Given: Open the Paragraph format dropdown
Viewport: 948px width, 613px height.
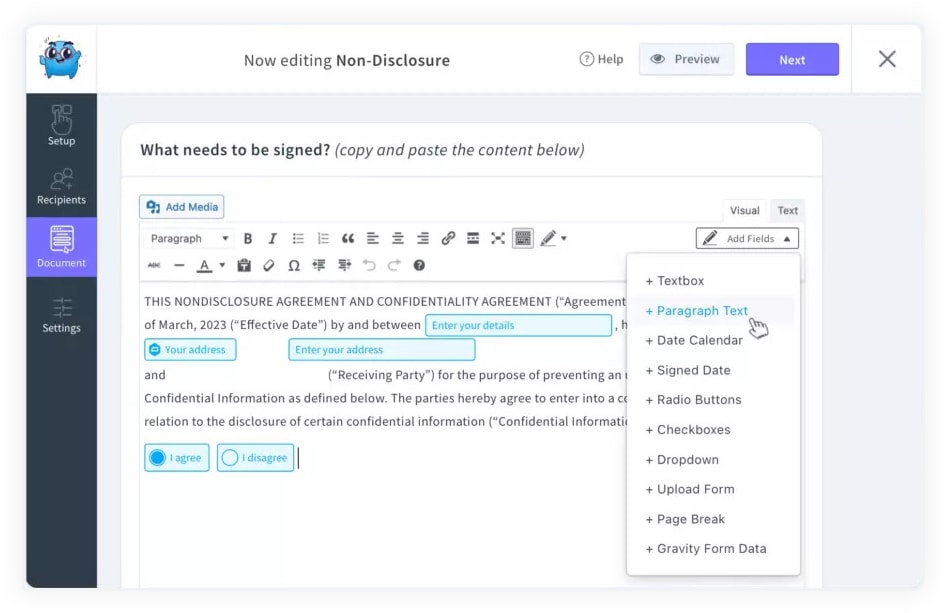Looking at the screenshot, I should (x=188, y=238).
